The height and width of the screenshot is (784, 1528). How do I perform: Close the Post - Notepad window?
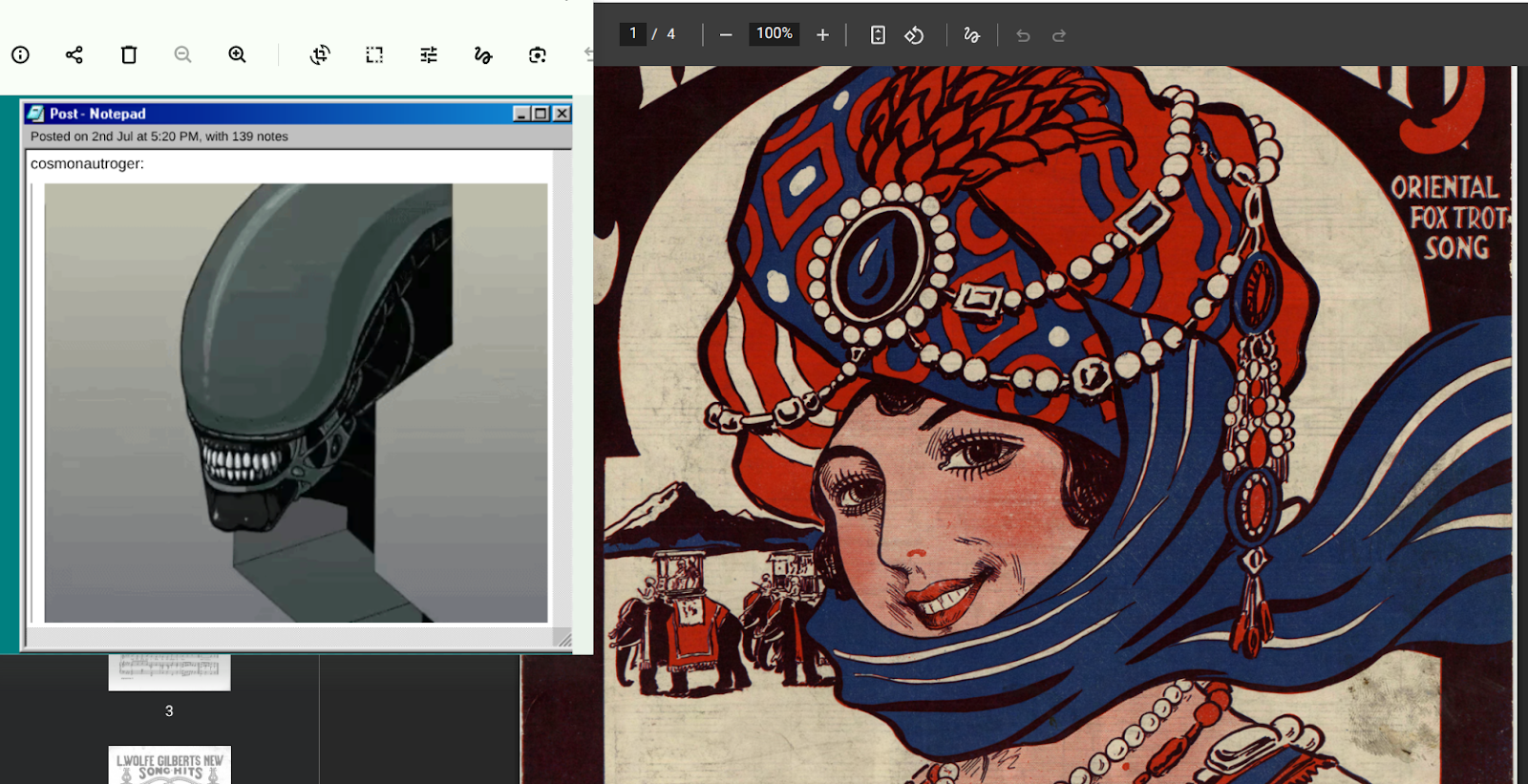pyautogui.click(x=562, y=114)
